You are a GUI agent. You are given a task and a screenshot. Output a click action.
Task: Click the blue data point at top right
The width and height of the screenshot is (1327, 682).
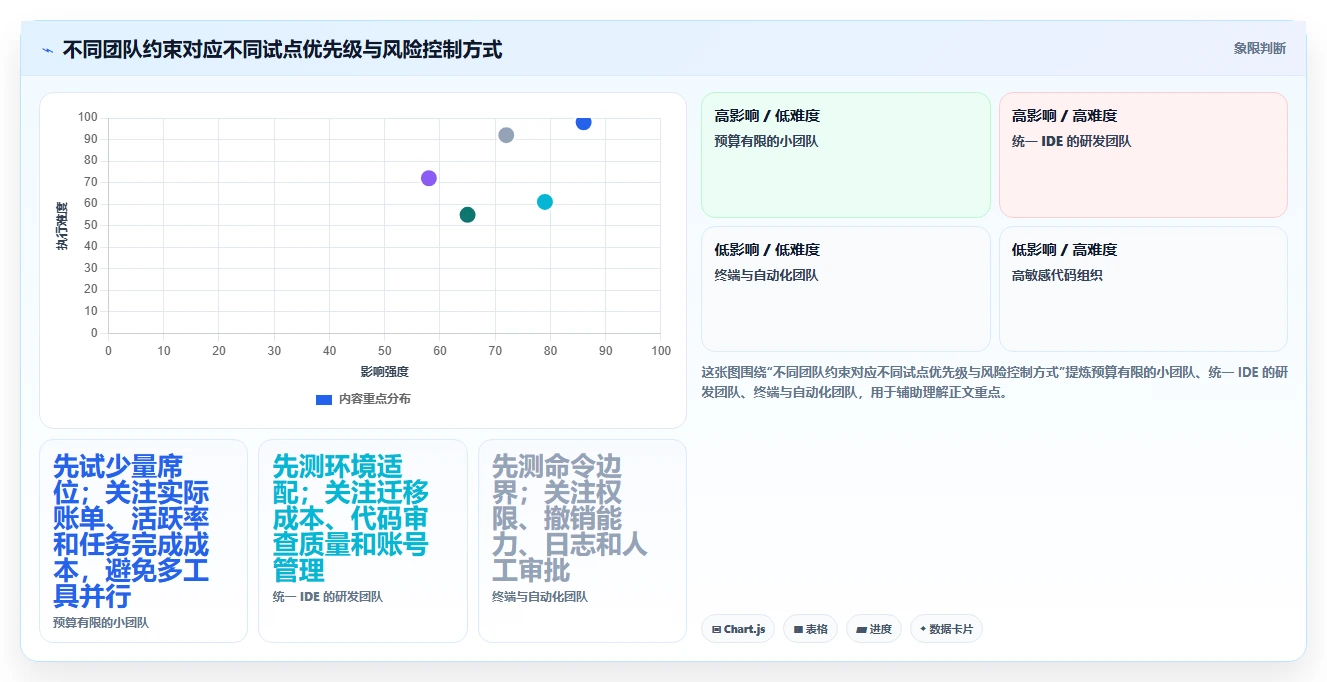[583, 122]
